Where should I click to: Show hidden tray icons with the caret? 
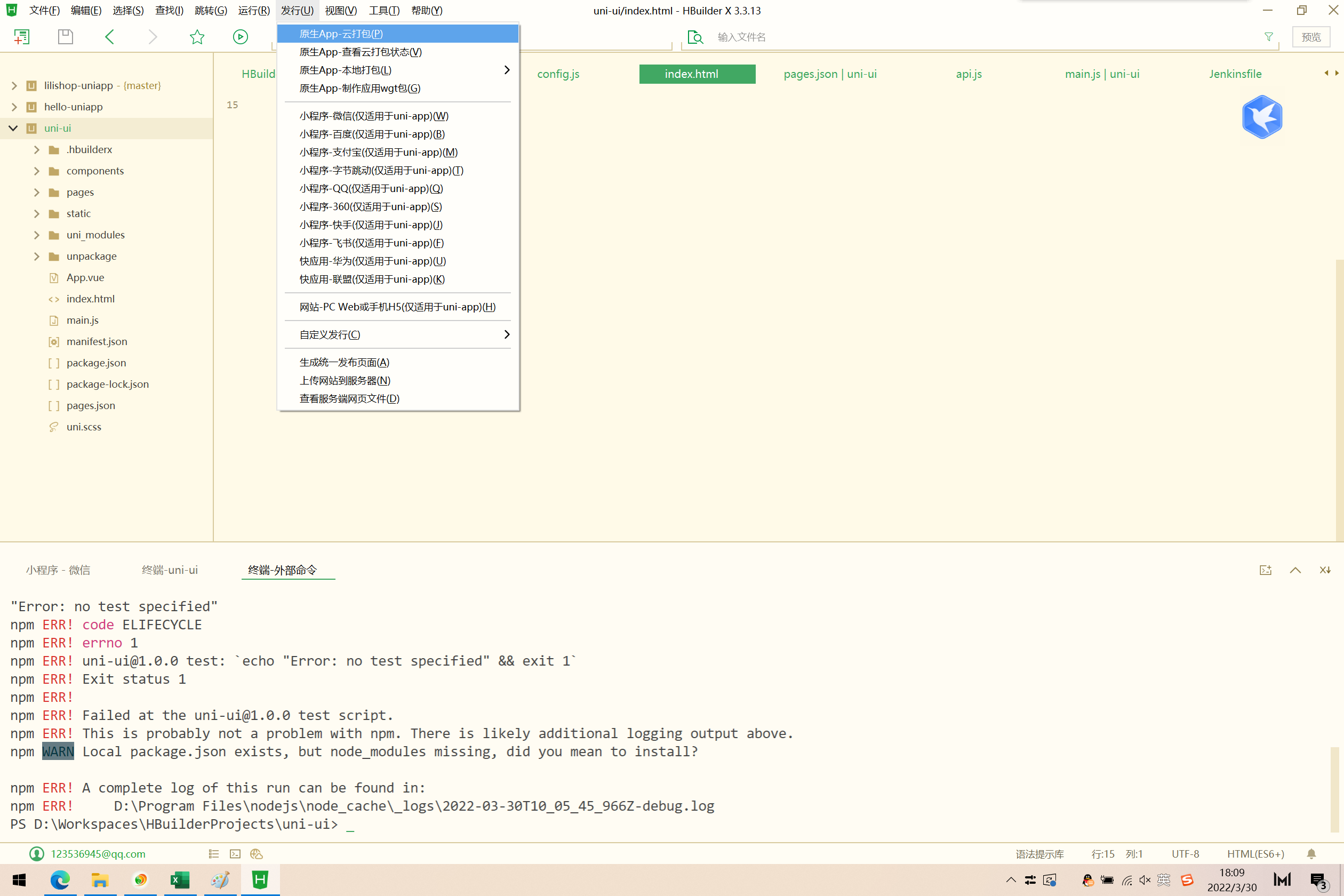click(1011, 880)
